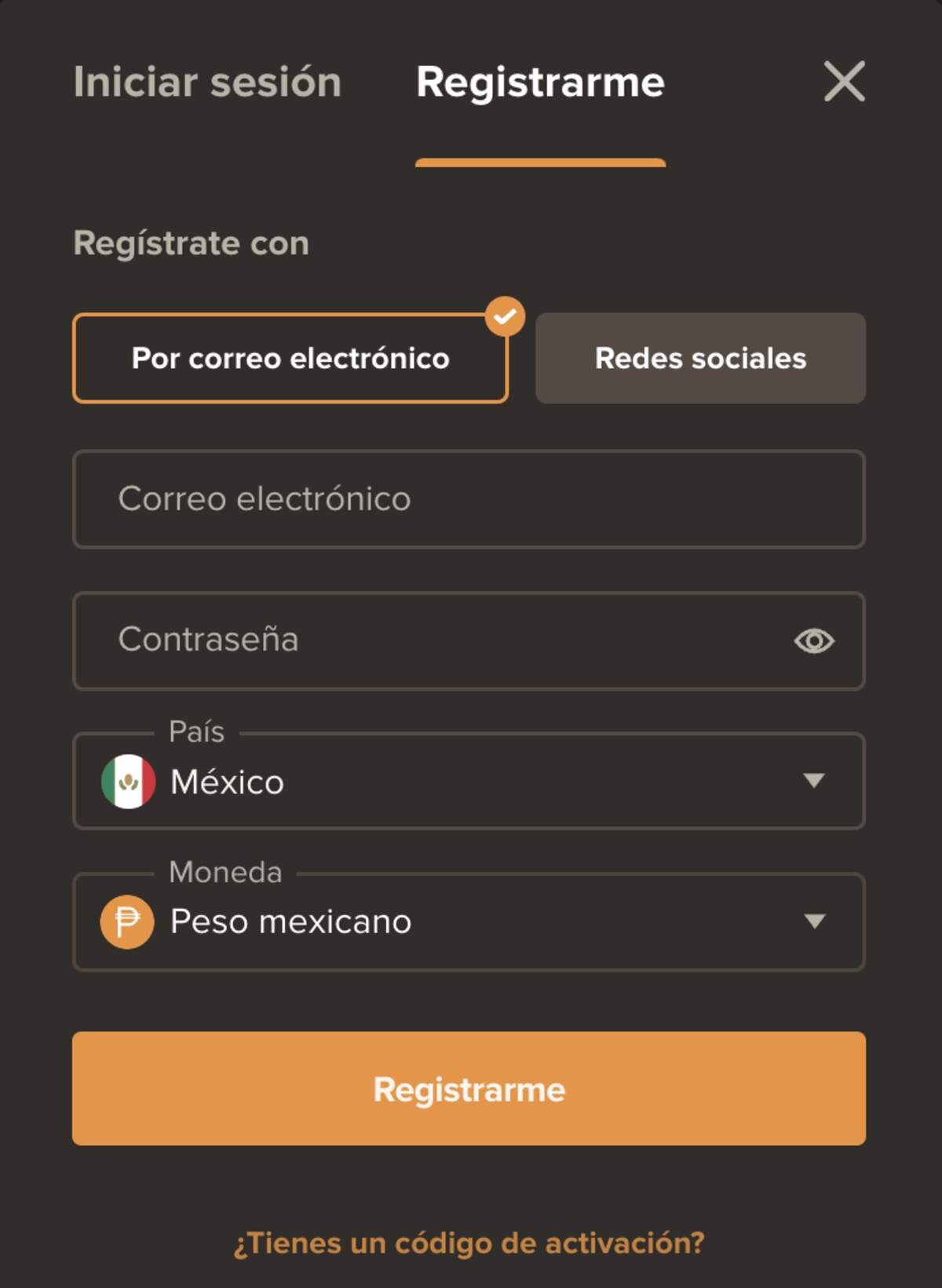Screen dimensions: 942x1288
Task: Expand the currency selector showing Peso mexicano
Action: pyautogui.click(x=469, y=922)
